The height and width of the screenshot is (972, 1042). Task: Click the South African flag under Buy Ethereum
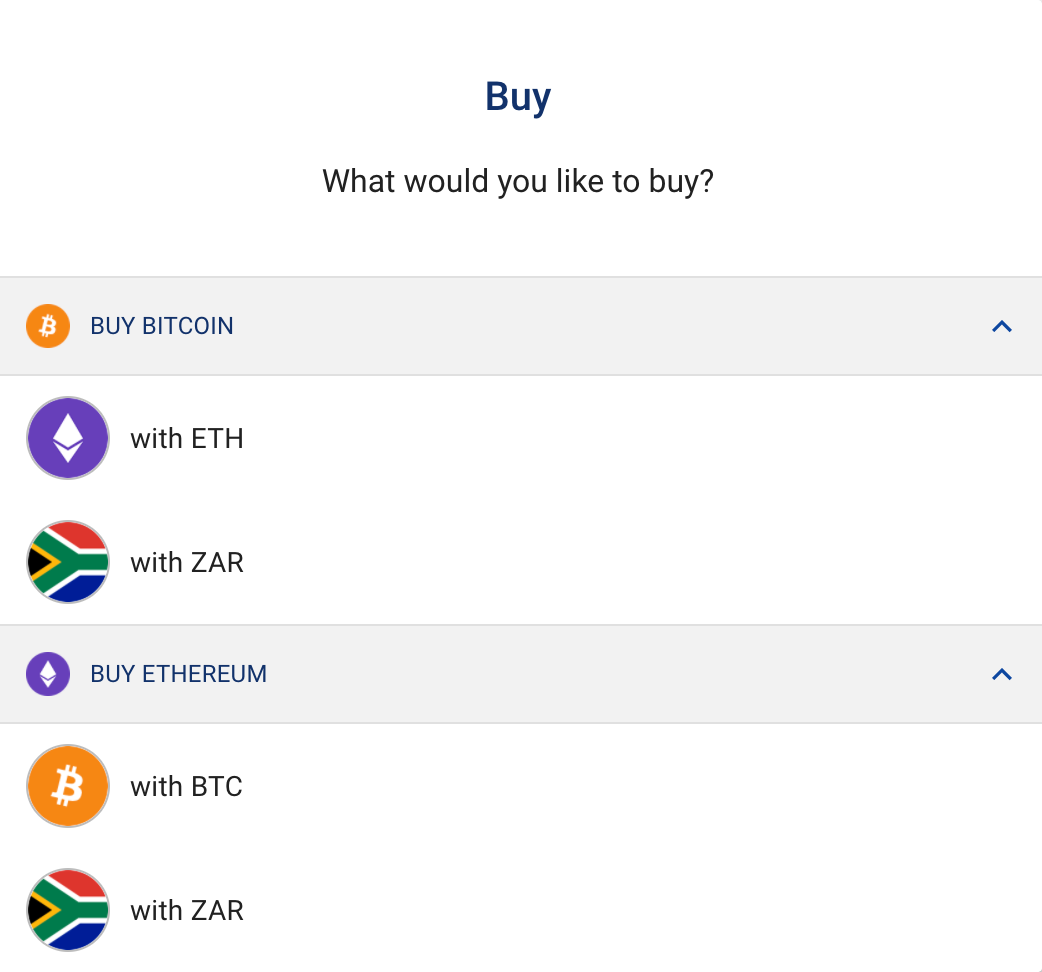pos(68,910)
